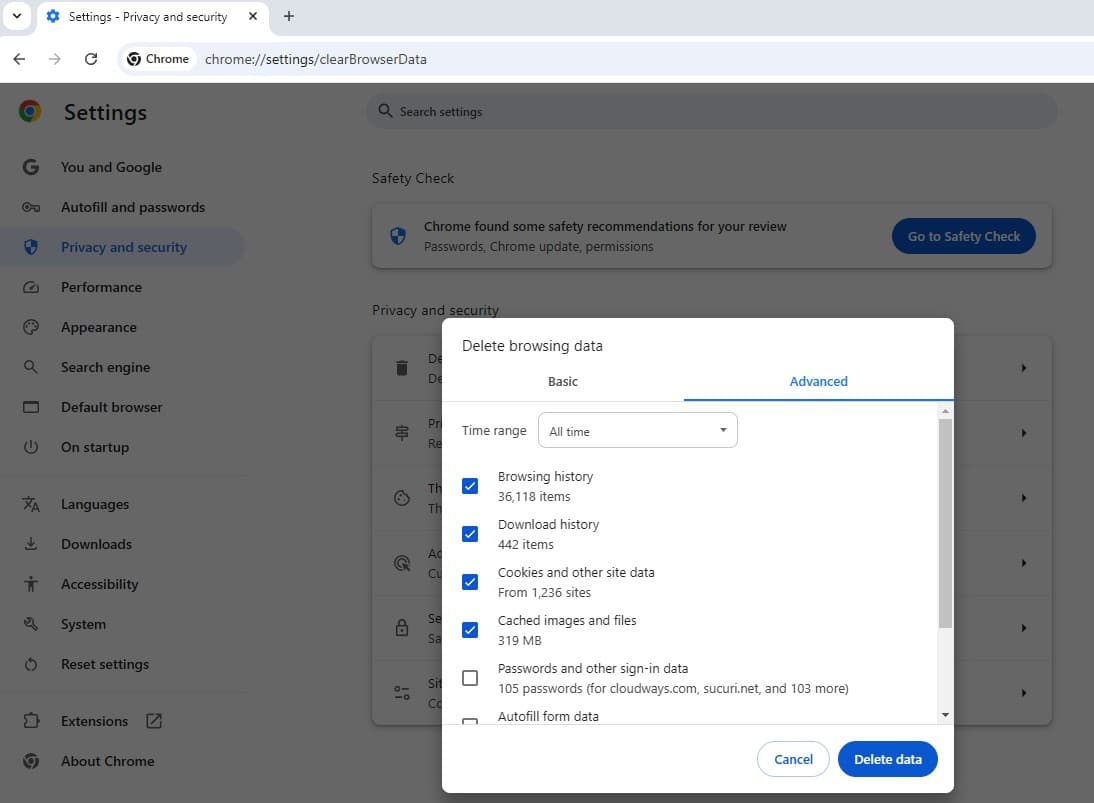This screenshot has height=803, width=1094.
Task: Click the search magnifier in Search settings
Action: (x=384, y=111)
